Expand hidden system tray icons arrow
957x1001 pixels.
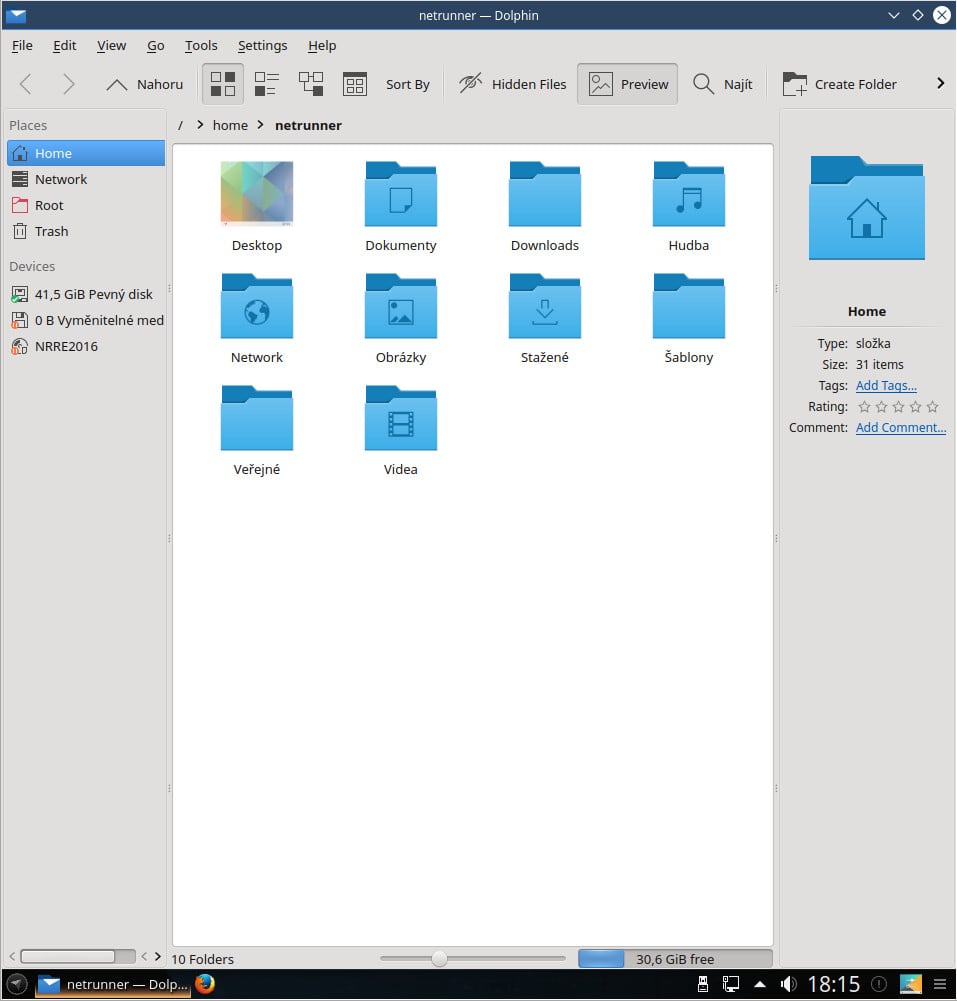tap(760, 984)
